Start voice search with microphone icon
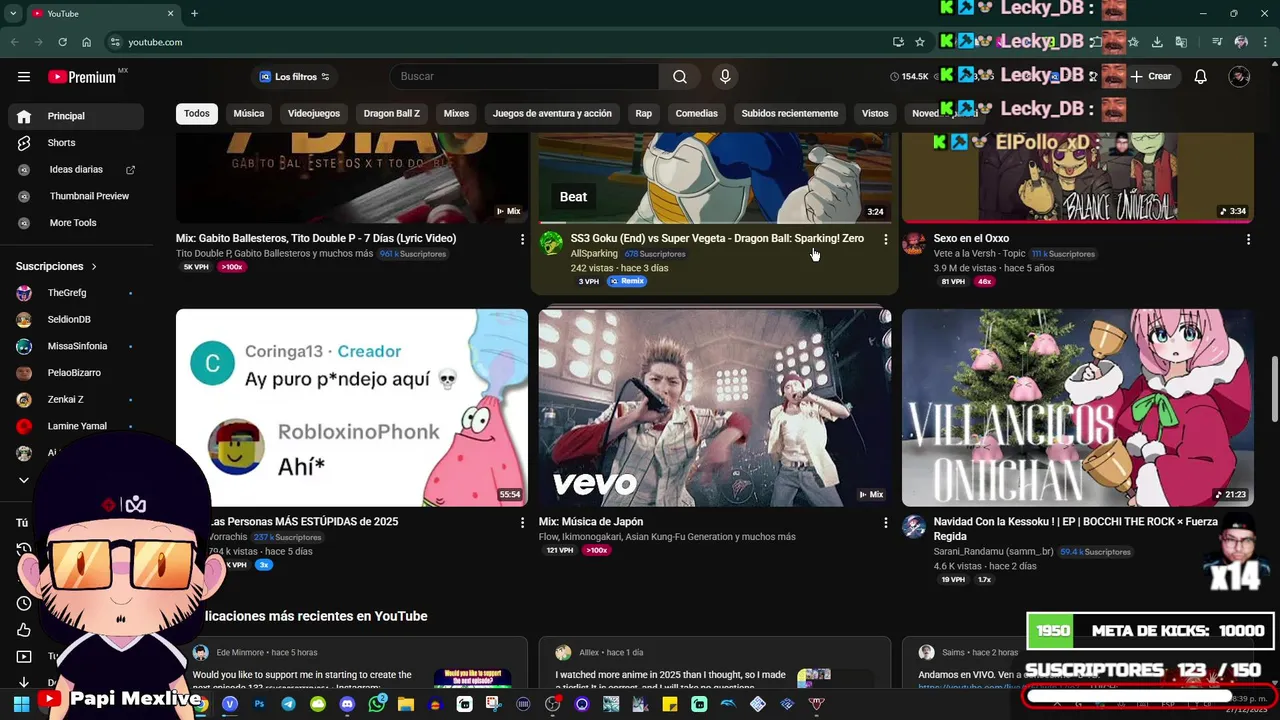This screenshot has width=1280, height=720. point(725,77)
